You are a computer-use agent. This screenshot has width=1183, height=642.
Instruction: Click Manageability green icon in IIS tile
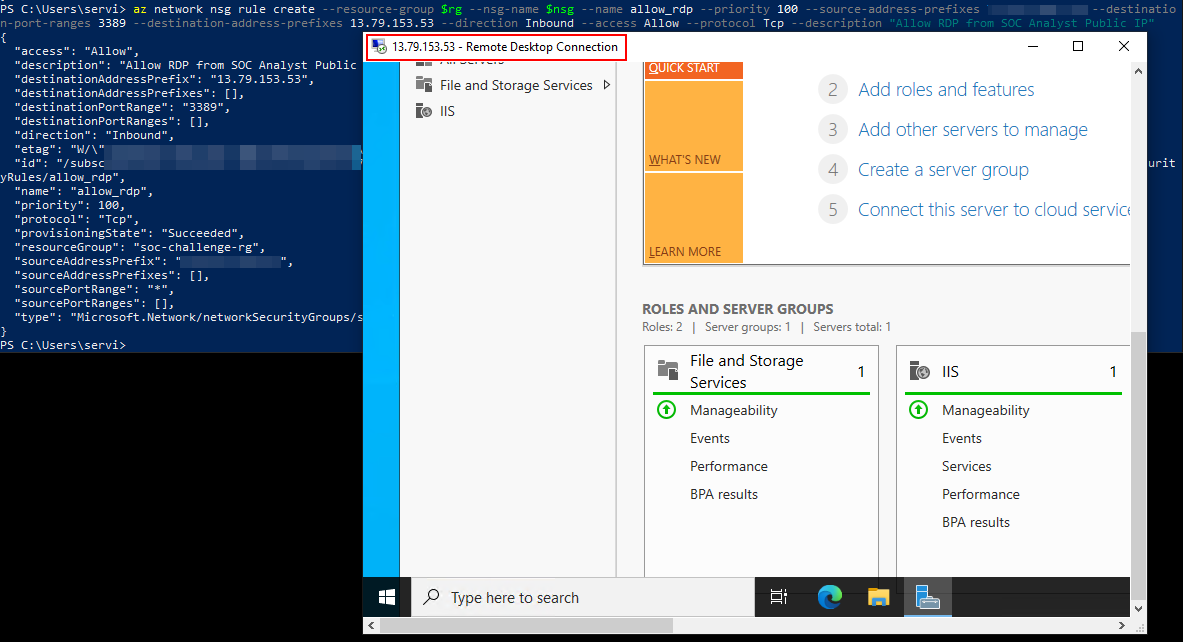(x=918, y=410)
